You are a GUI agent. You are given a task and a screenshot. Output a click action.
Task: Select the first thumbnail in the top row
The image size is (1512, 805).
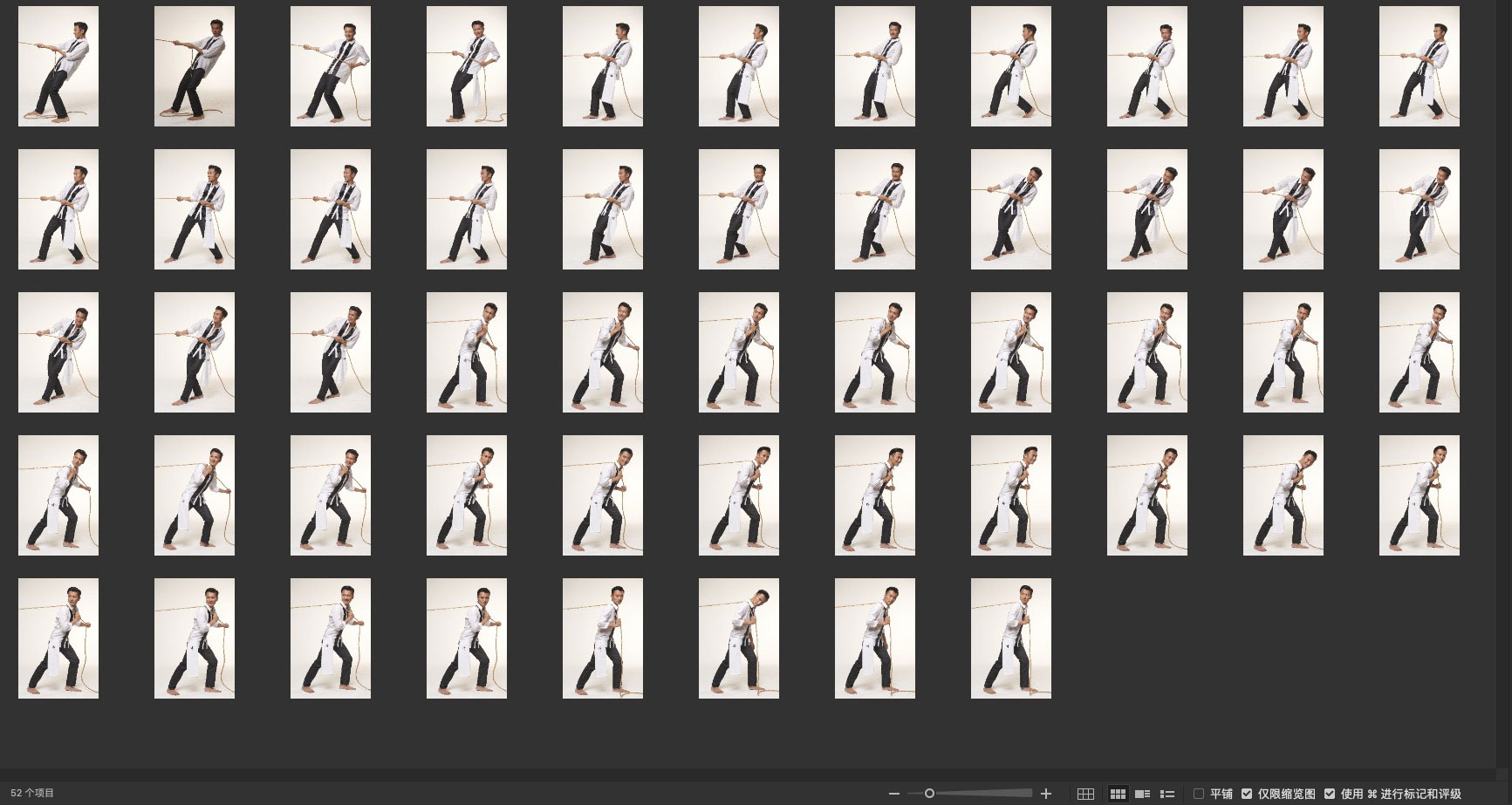point(58,66)
